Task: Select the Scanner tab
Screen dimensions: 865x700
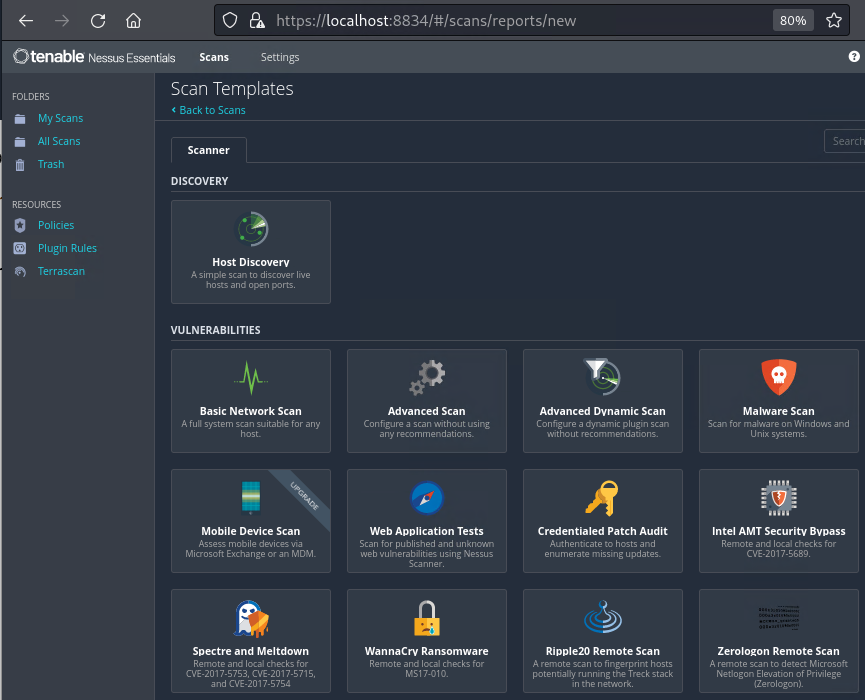Action: coord(208,150)
